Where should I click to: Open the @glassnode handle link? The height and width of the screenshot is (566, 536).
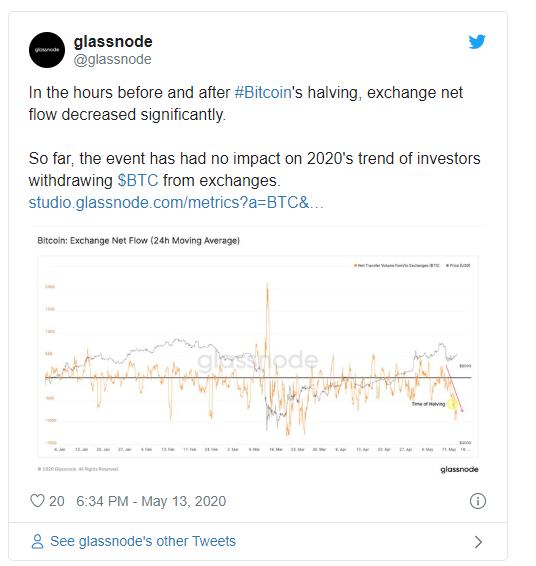click(112, 59)
